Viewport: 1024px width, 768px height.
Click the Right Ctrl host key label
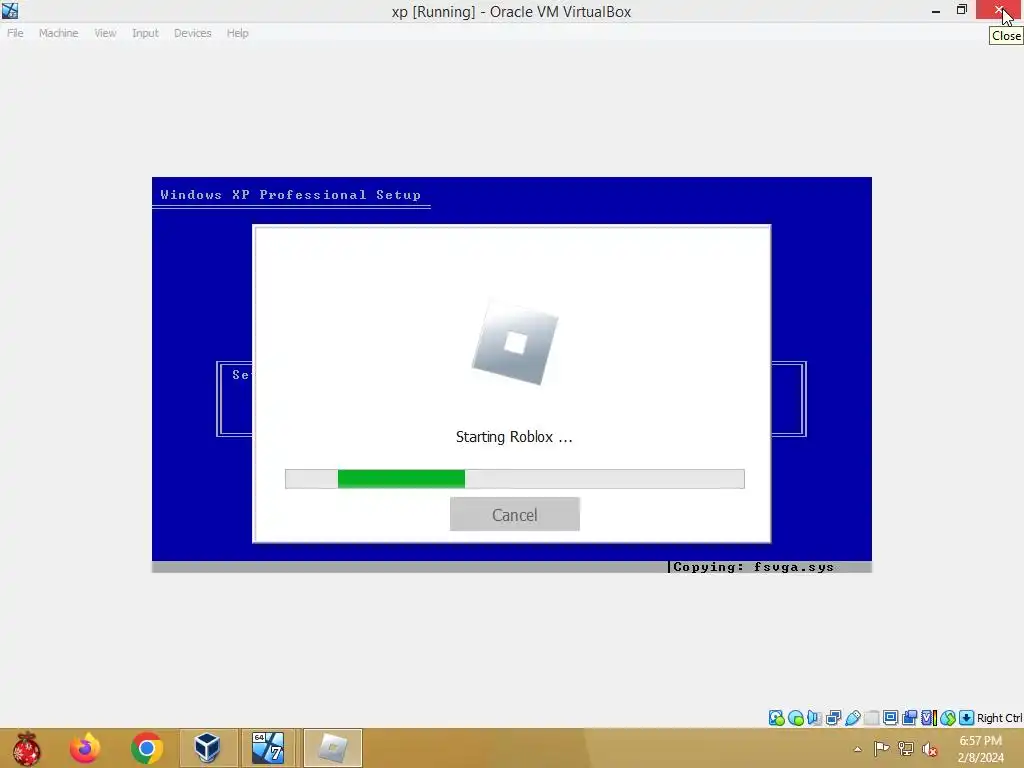(999, 718)
